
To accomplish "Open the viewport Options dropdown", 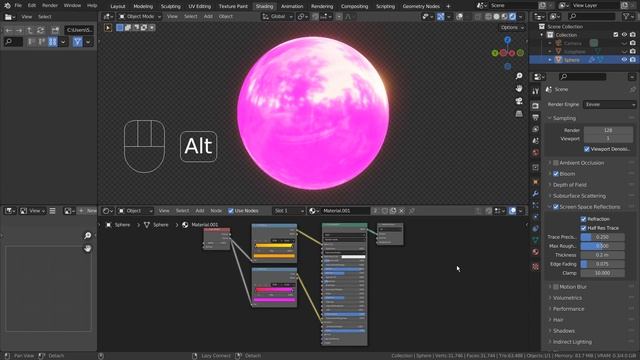I will [x=512, y=28].
